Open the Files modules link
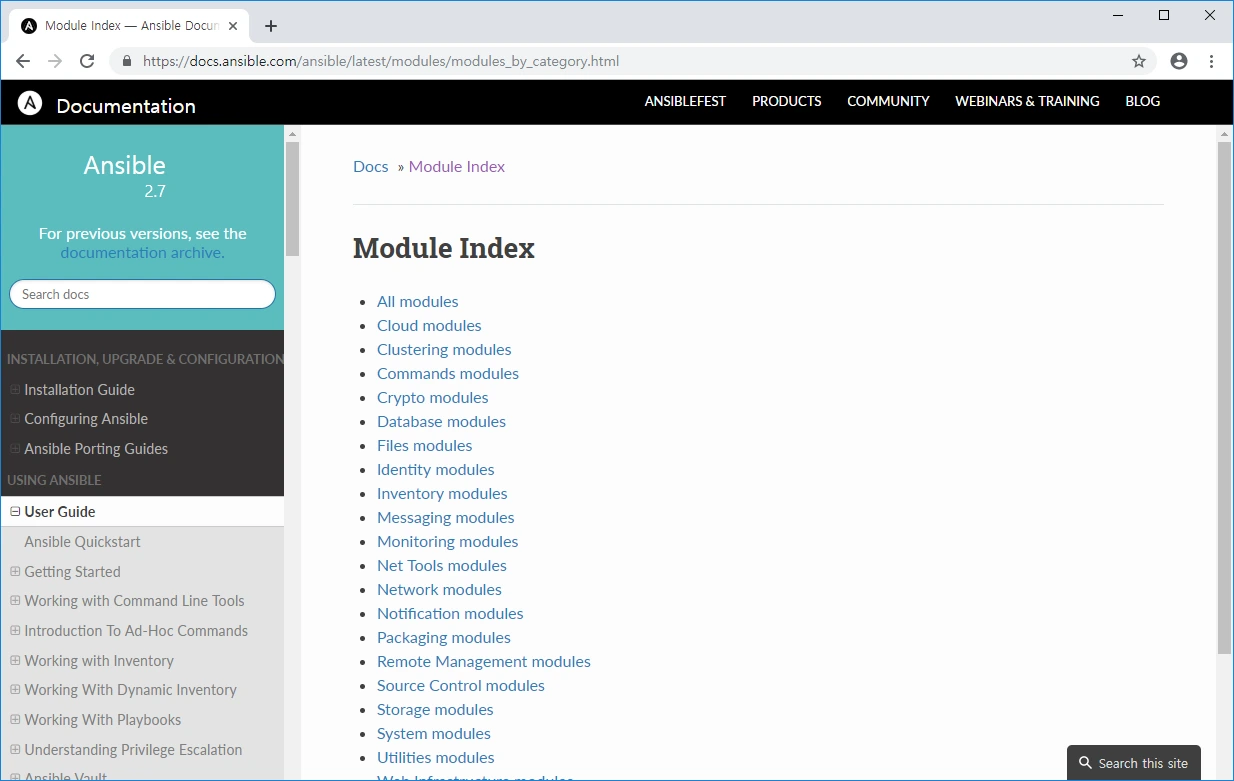This screenshot has width=1234, height=781. [x=424, y=445]
